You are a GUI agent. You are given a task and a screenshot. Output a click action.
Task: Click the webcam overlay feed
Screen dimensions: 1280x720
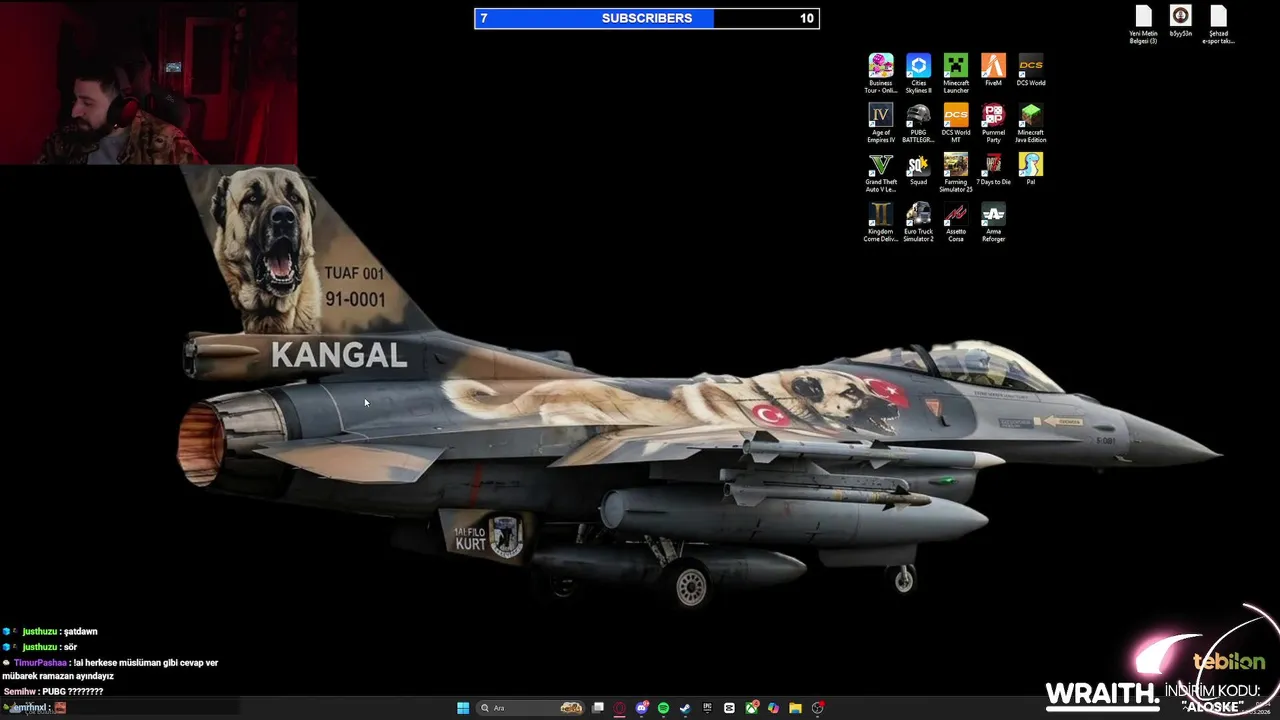tap(148, 82)
